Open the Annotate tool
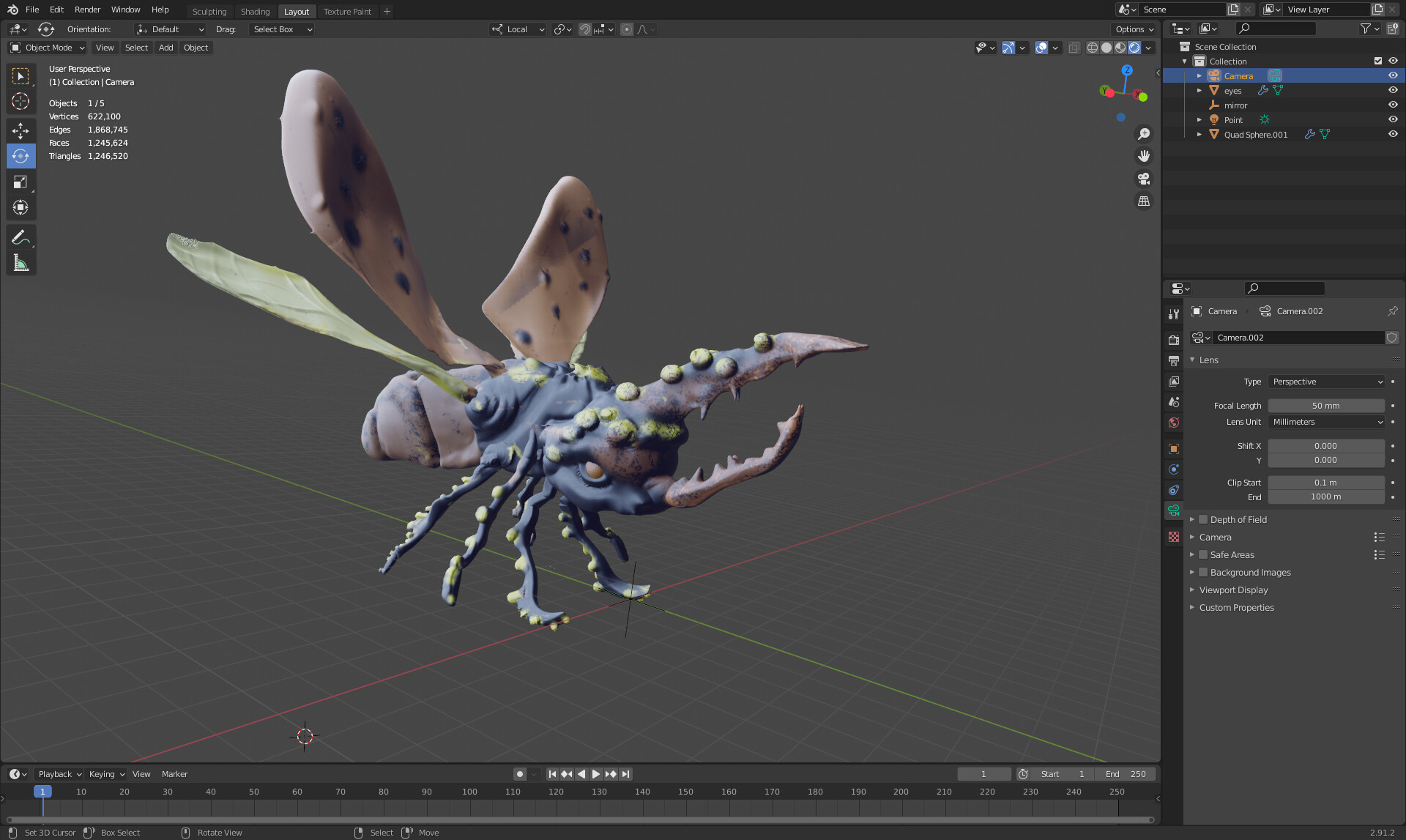This screenshot has width=1406, height=840. point(21,237)
